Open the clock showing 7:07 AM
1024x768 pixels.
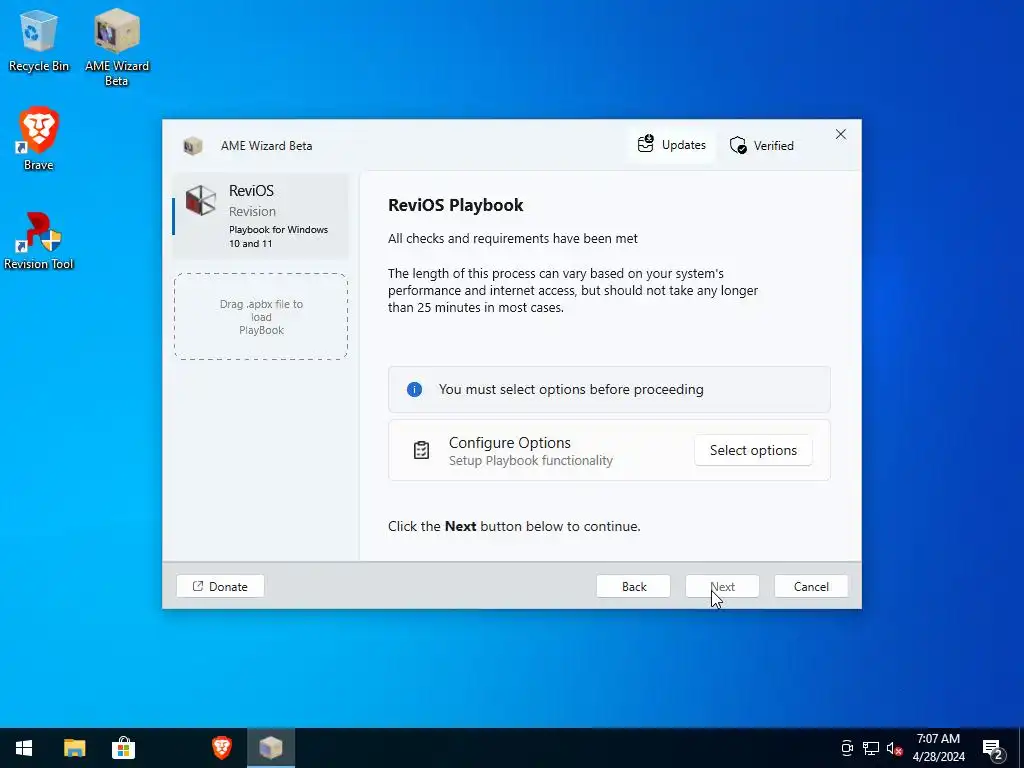coord(938,748)
